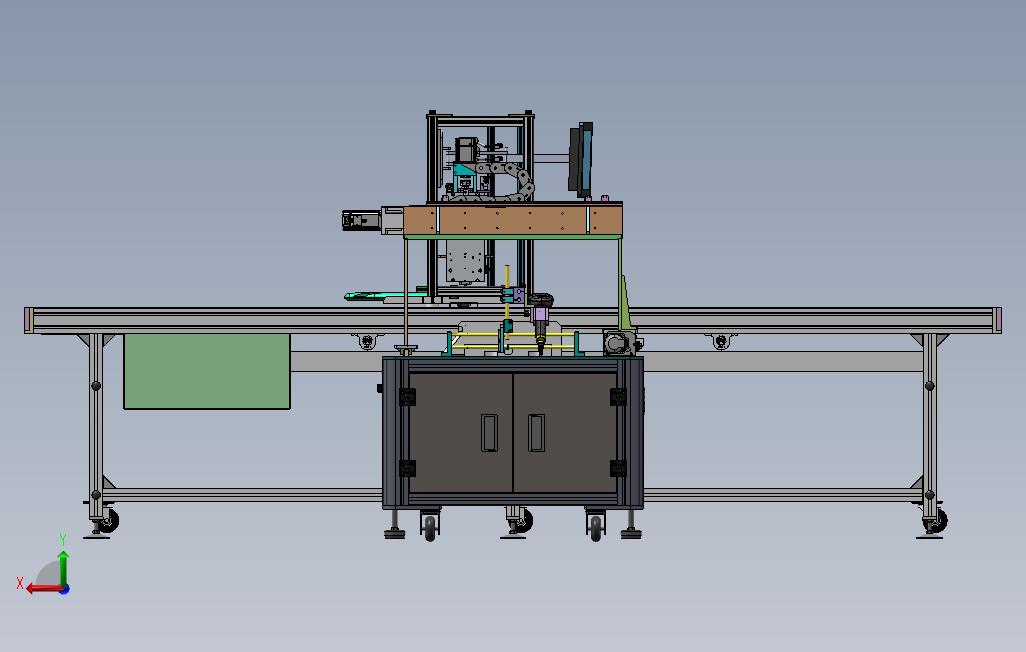Select the left cabinet door handle
Viewport: 1026px width, 652px height.
pos(489,433)
